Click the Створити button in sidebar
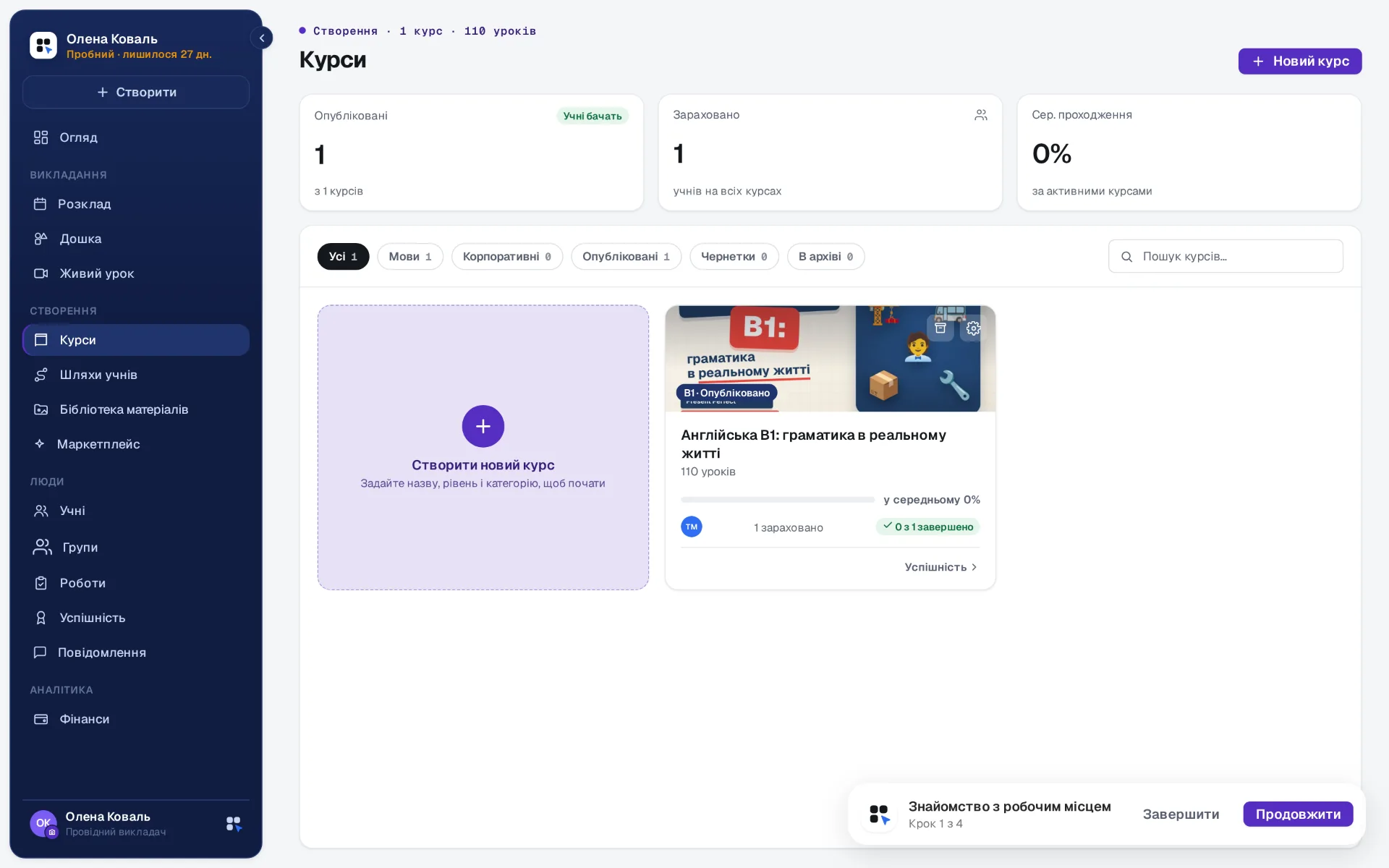The width and height of the screenshot is (1389, 868). tap(136, 92)
